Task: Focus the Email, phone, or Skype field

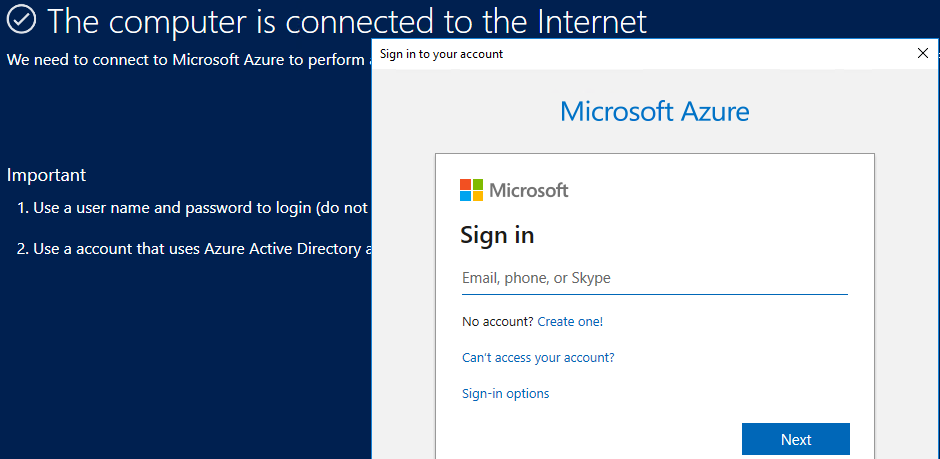Action: coord(655,279)
